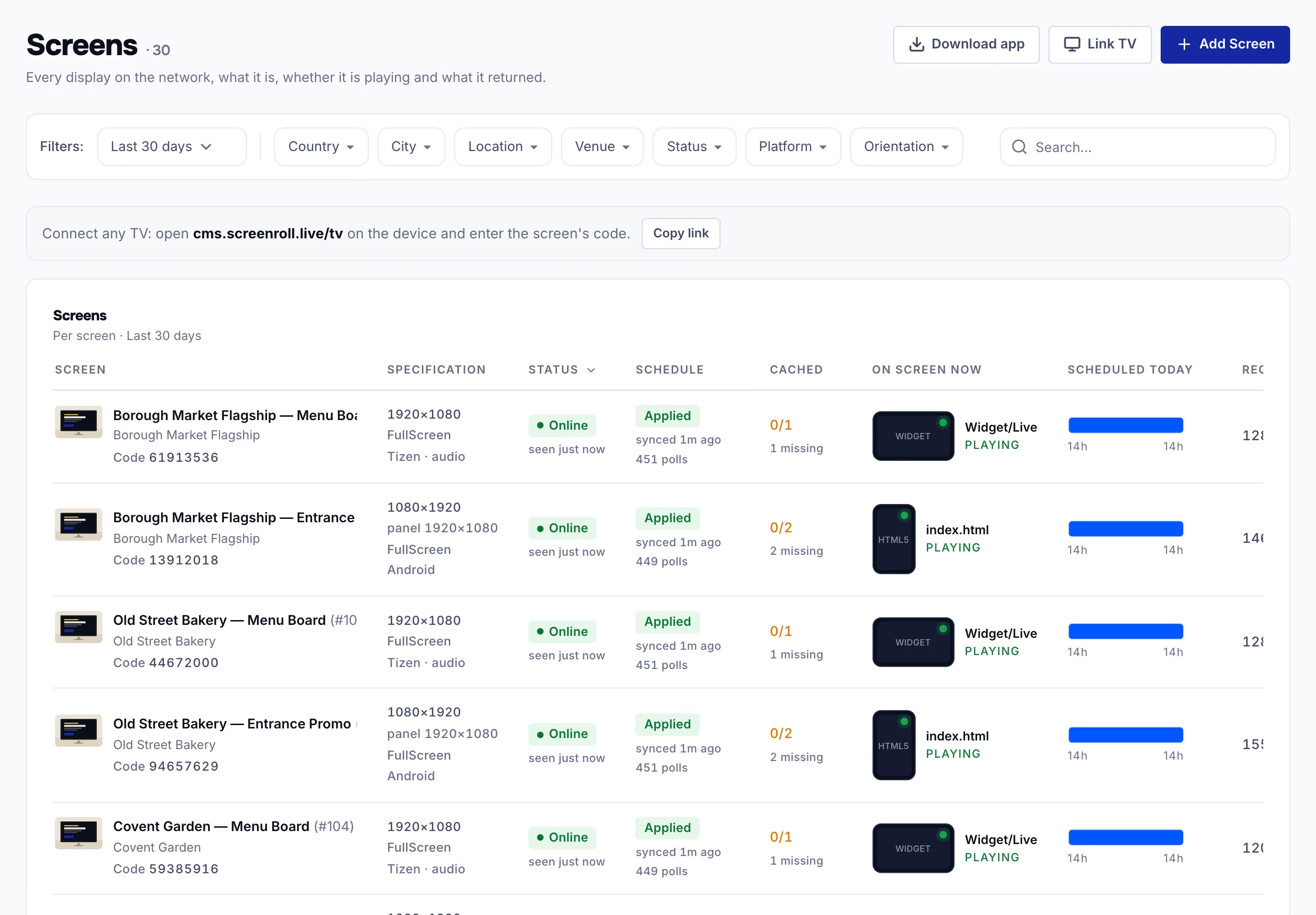Sort the table by Status column
The image size is (1316, 915).
pyautogui.click(x=562, y=370)
